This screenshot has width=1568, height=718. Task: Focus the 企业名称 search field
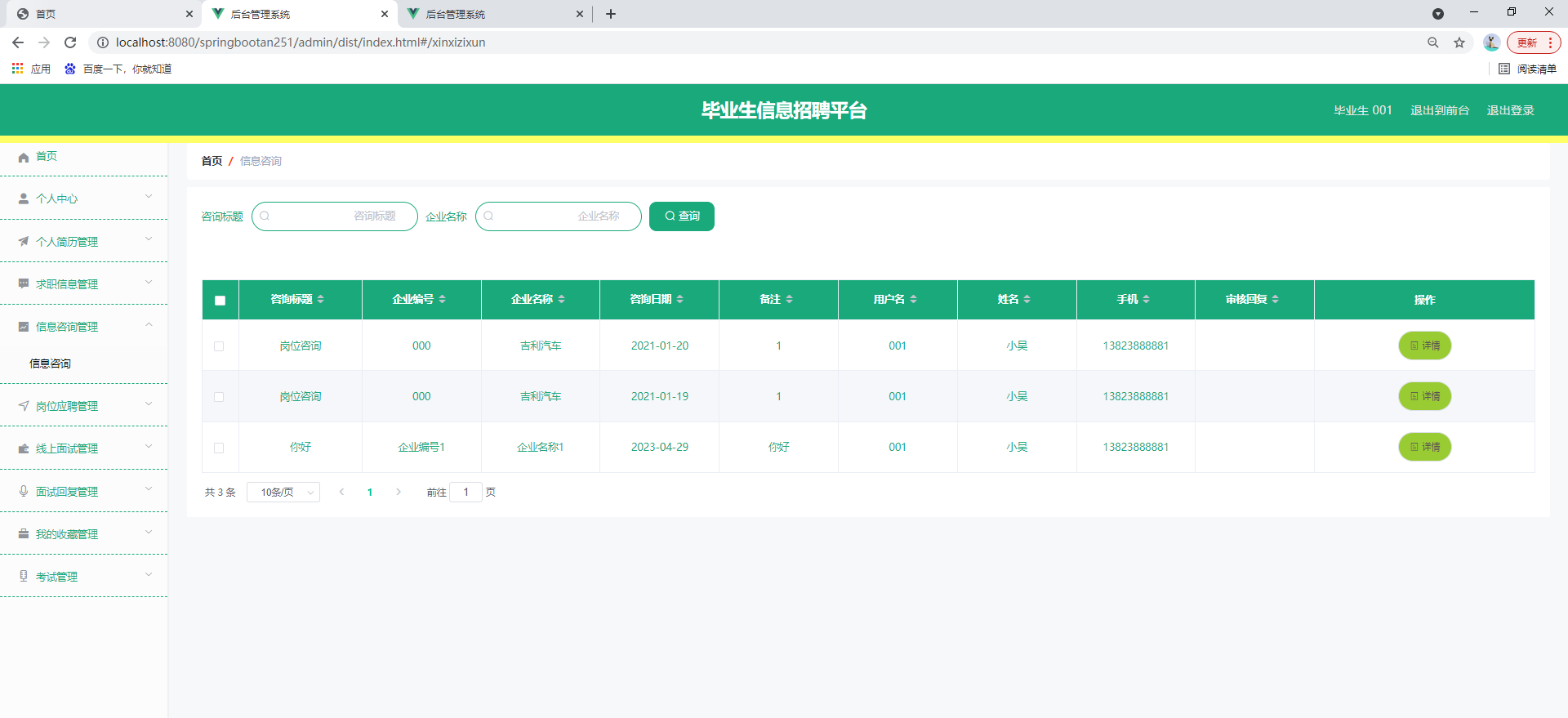coord(559,216)
